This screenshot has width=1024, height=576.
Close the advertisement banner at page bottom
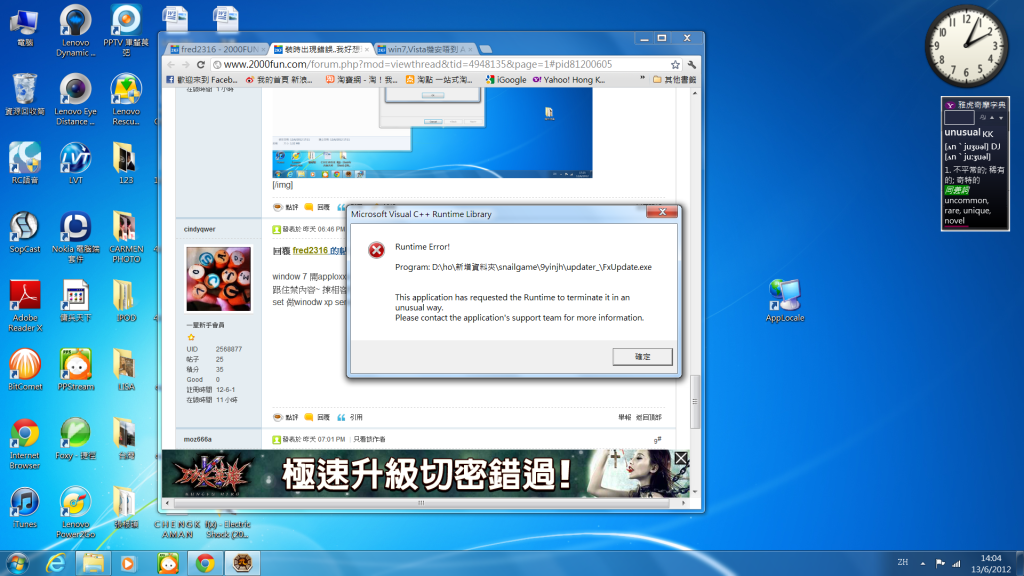[x=680, y=459]
